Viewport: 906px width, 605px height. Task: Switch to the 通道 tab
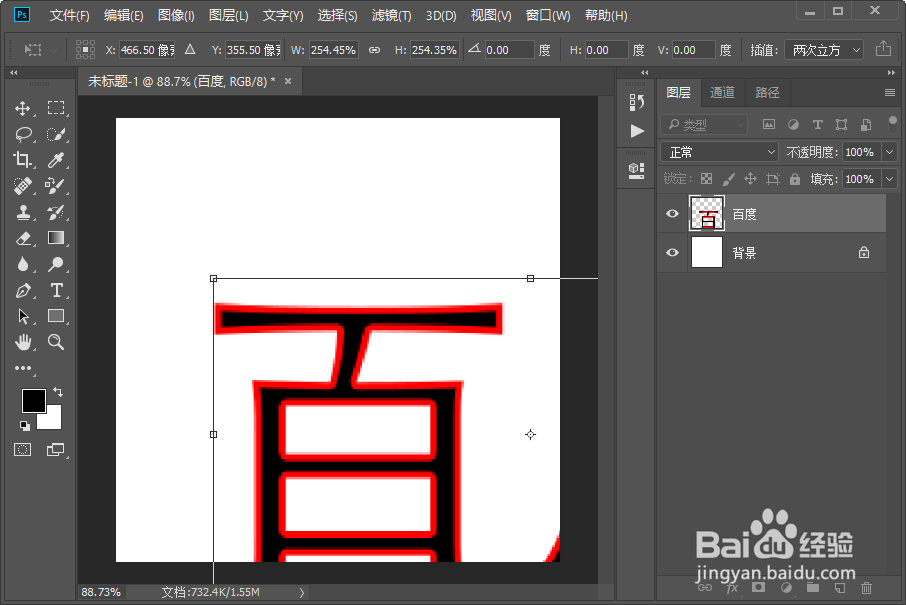click(722, 92)
